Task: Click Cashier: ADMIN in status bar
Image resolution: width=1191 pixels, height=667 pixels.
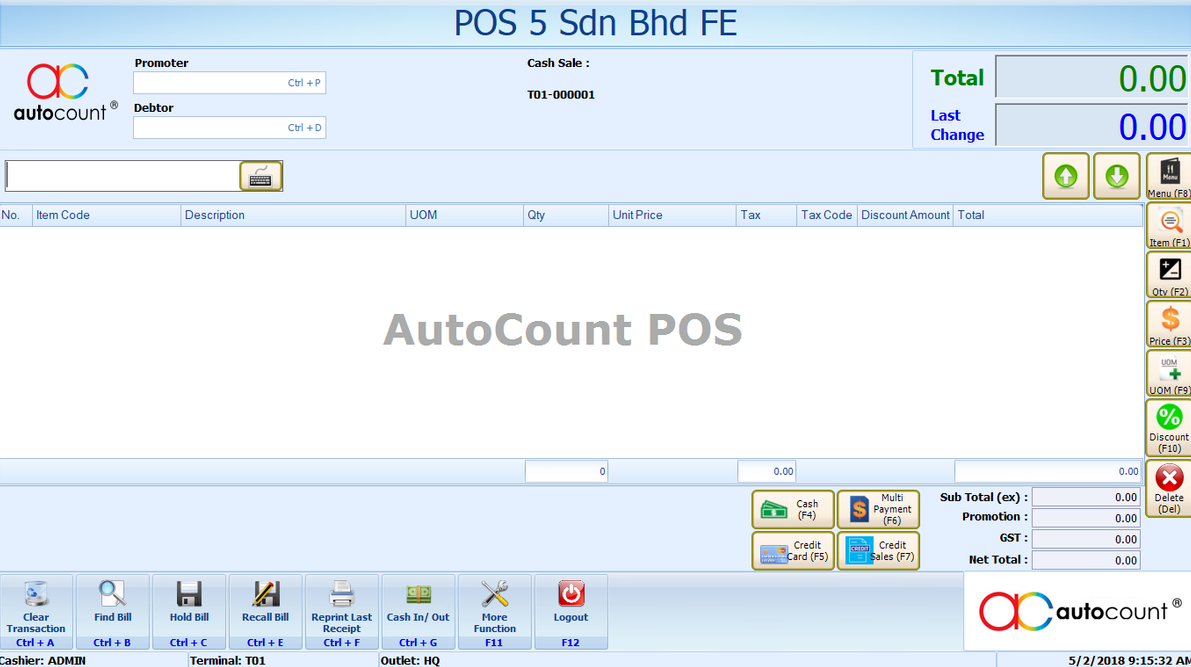Action: pos(43,660)
